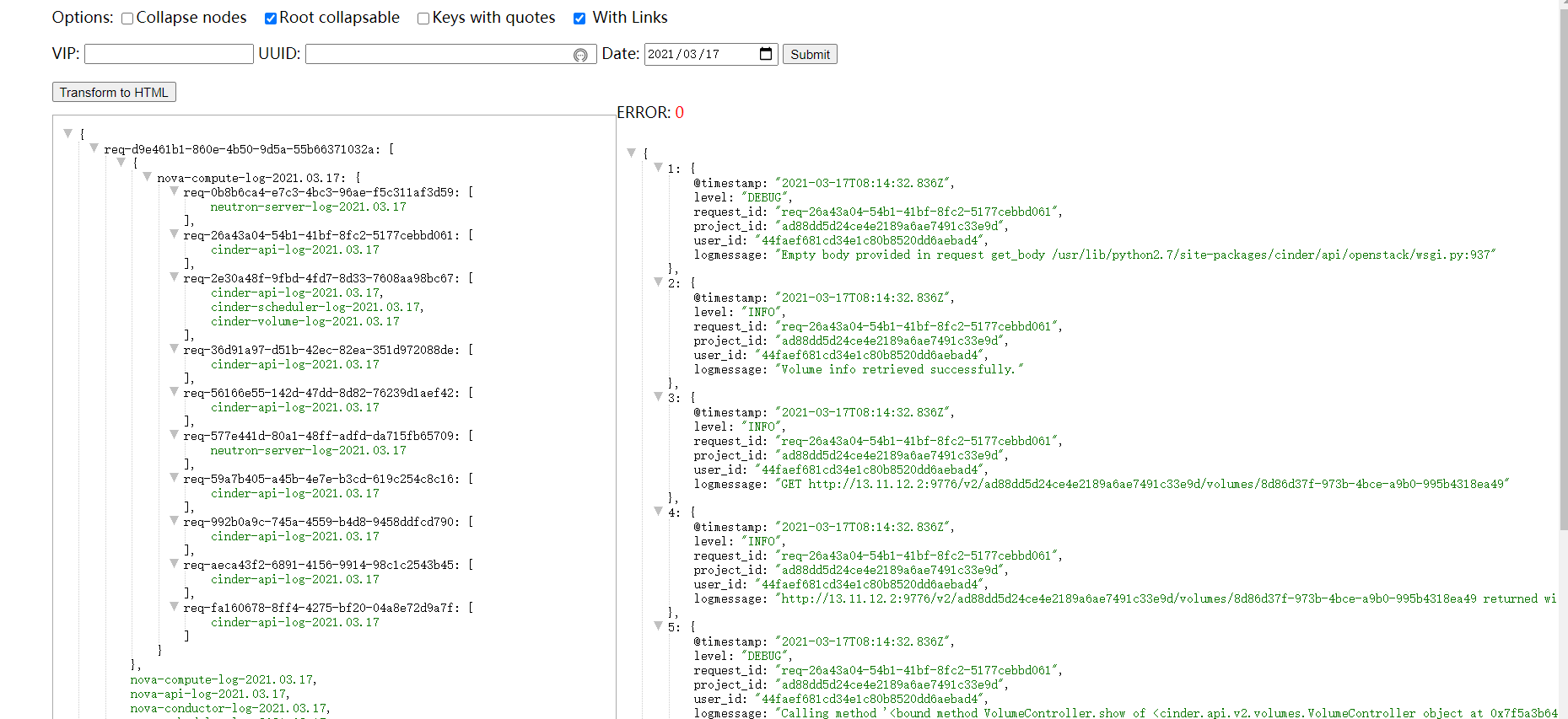
Task: Collapse log entry 5 in right panel
Action: click(659, 625)
